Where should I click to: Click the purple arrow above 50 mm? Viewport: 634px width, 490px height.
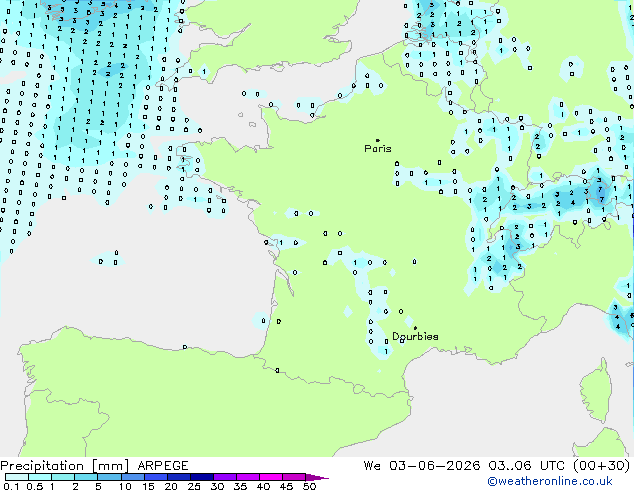[317, 477]
